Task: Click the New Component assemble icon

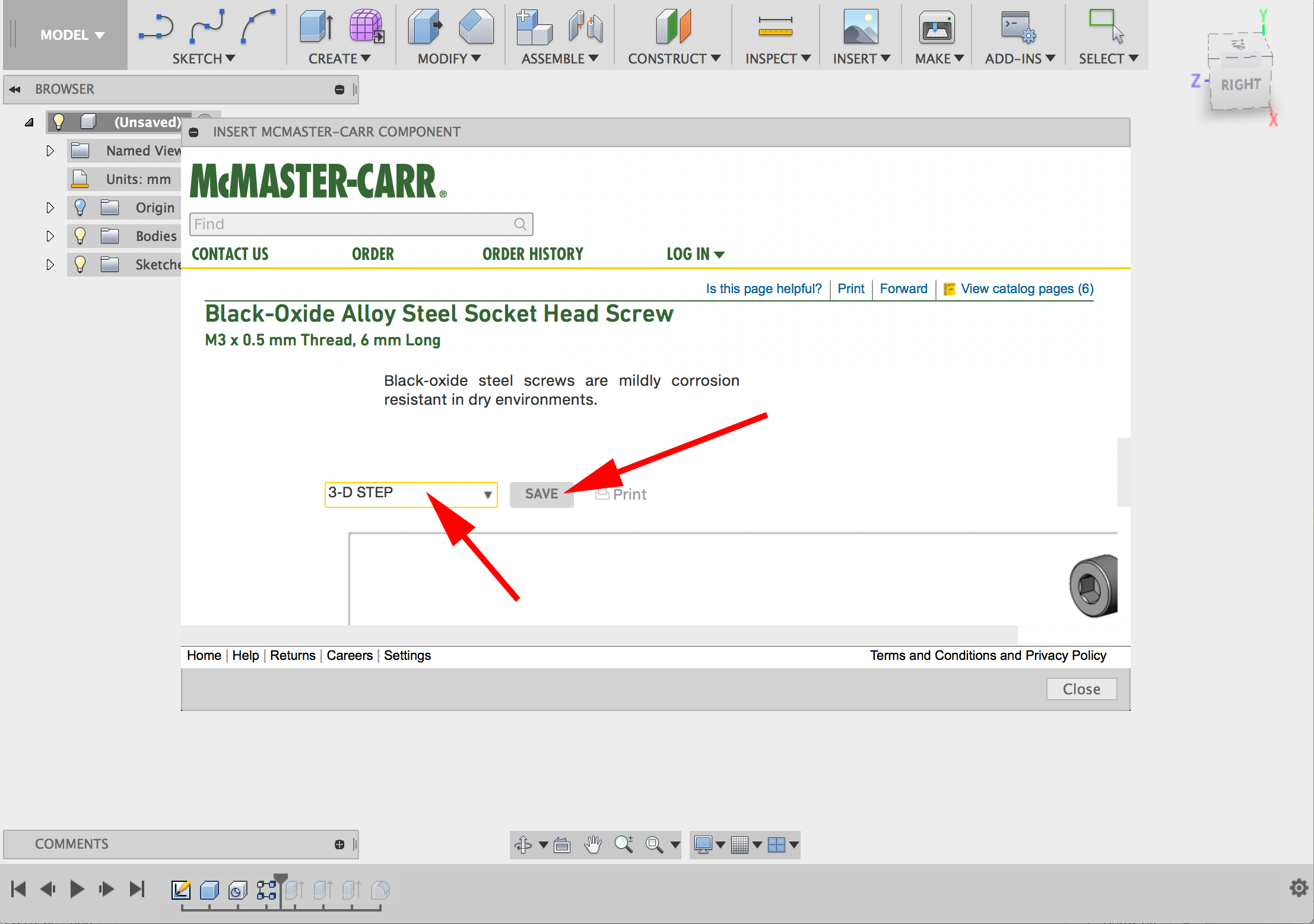Action: coord(534,27)
